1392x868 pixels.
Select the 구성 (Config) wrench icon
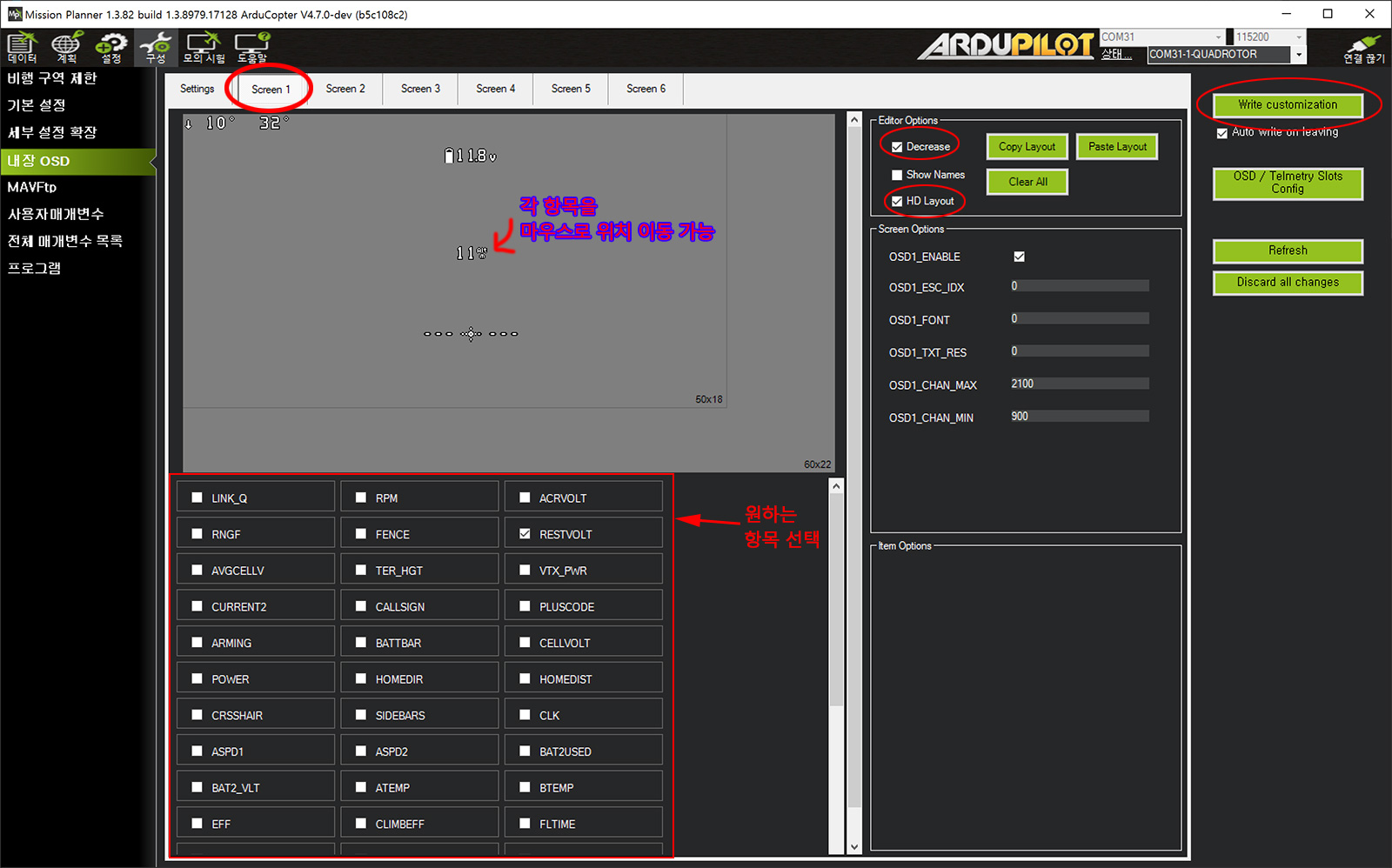[156, 48]
